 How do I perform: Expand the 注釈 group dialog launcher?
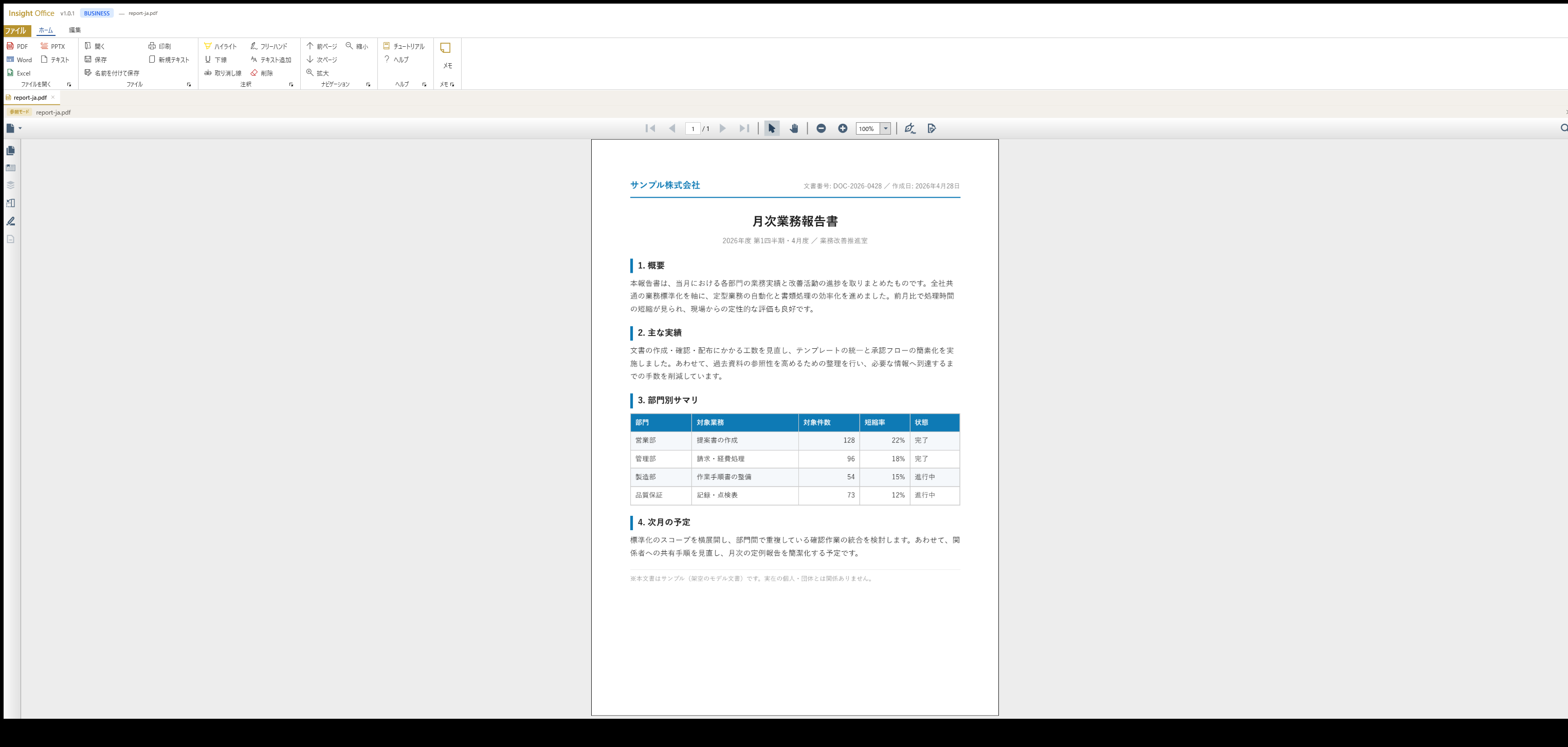pos(291,85)
